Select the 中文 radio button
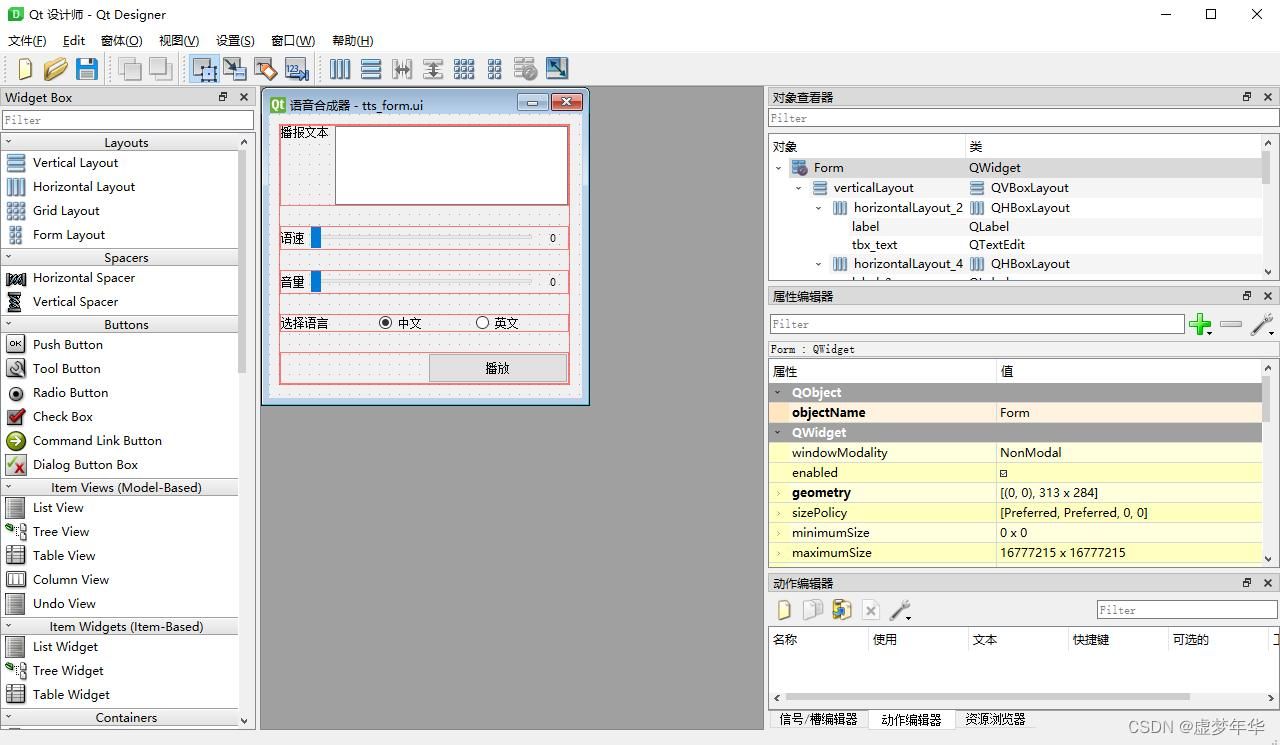This screenshot has width=1280, height=745. coord(386,323)
